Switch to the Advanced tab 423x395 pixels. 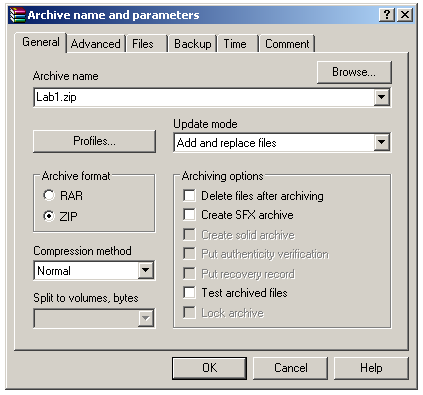[x=96, y=44]
